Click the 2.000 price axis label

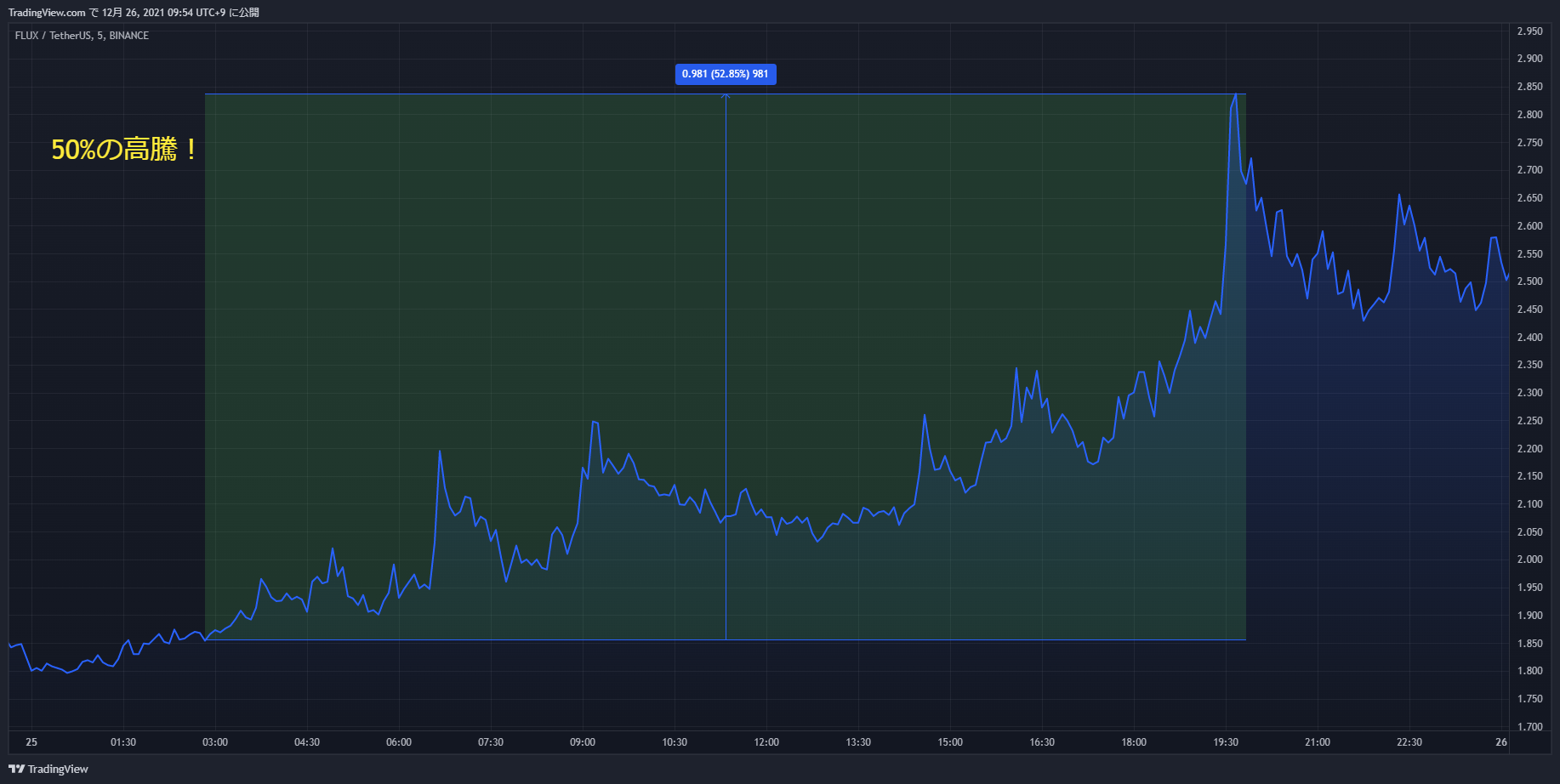point(1529,560)
